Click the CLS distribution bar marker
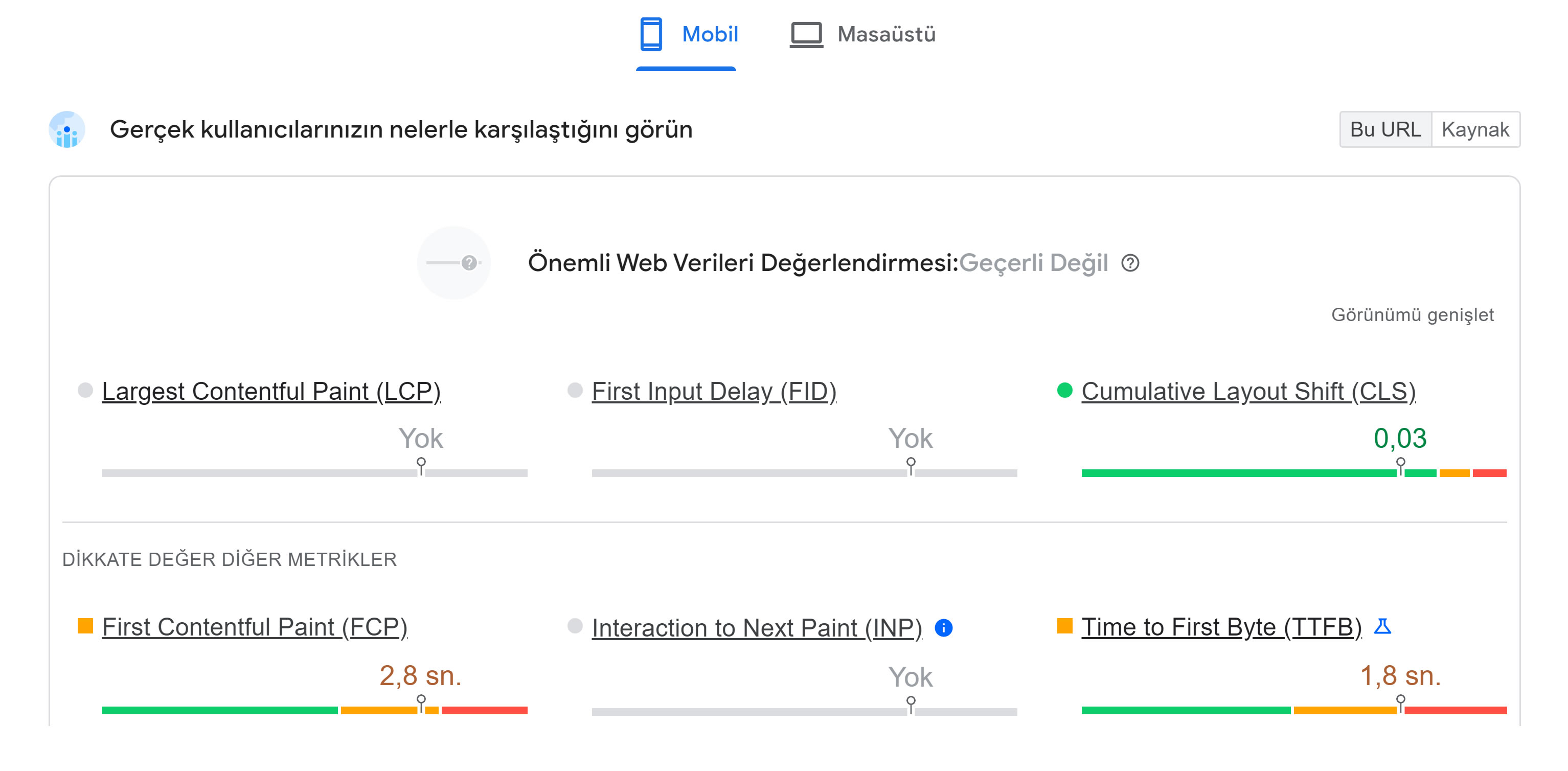Screen dimensions: 1568x771 click(x=1401, y=467)
